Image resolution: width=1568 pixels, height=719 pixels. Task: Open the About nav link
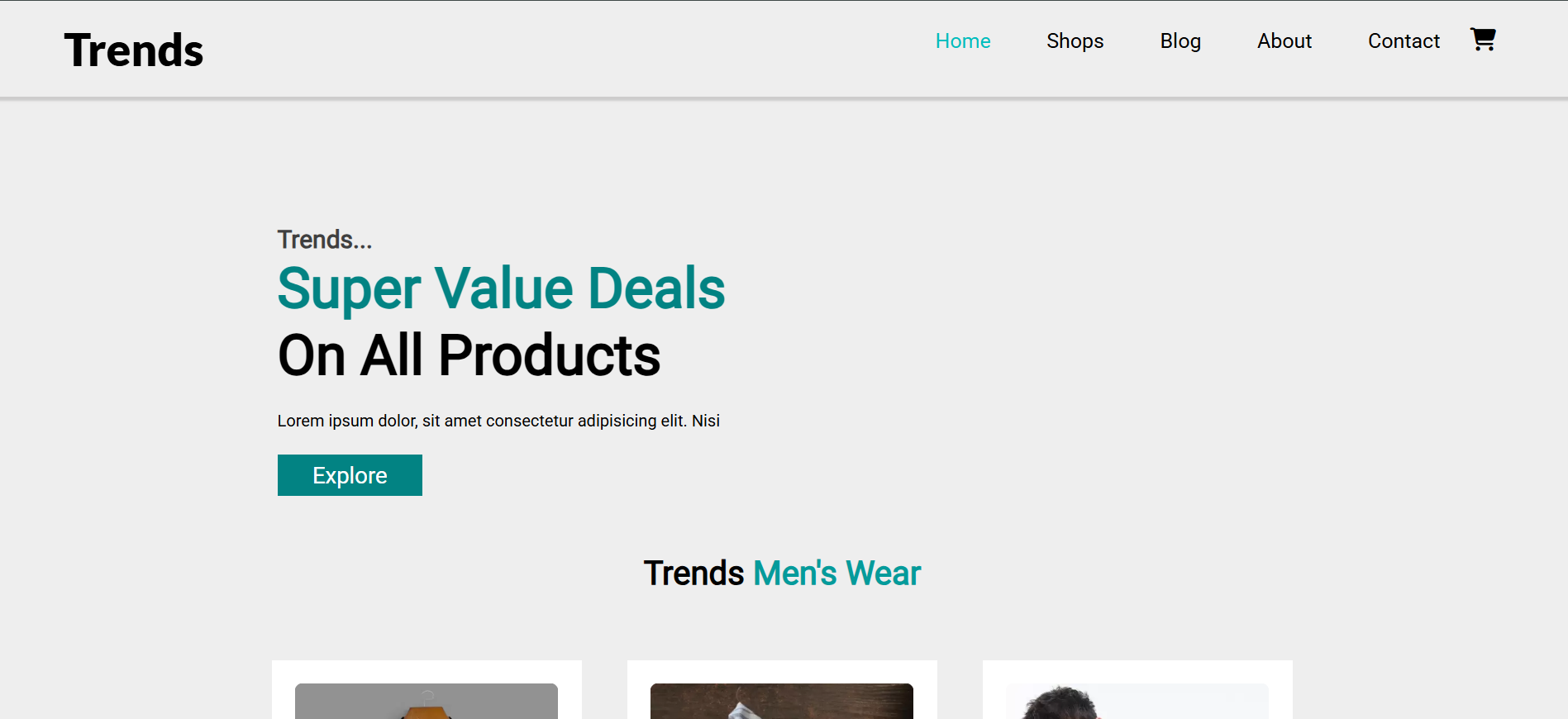pyautogui.click(x=1284, y=41)
